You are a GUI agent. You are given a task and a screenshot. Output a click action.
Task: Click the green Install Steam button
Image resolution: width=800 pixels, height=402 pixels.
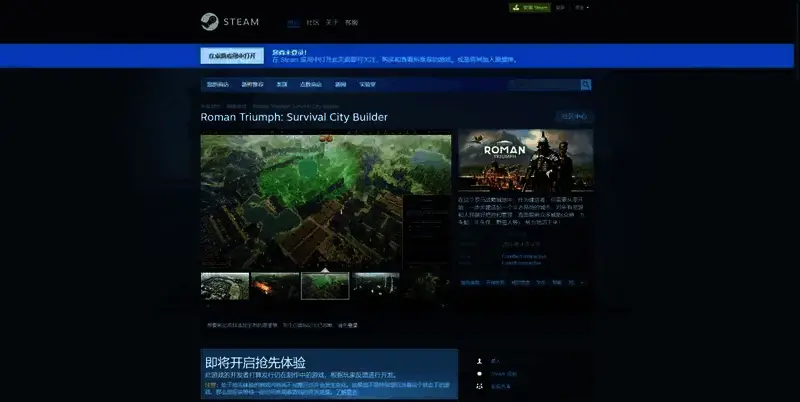[530, 8]
